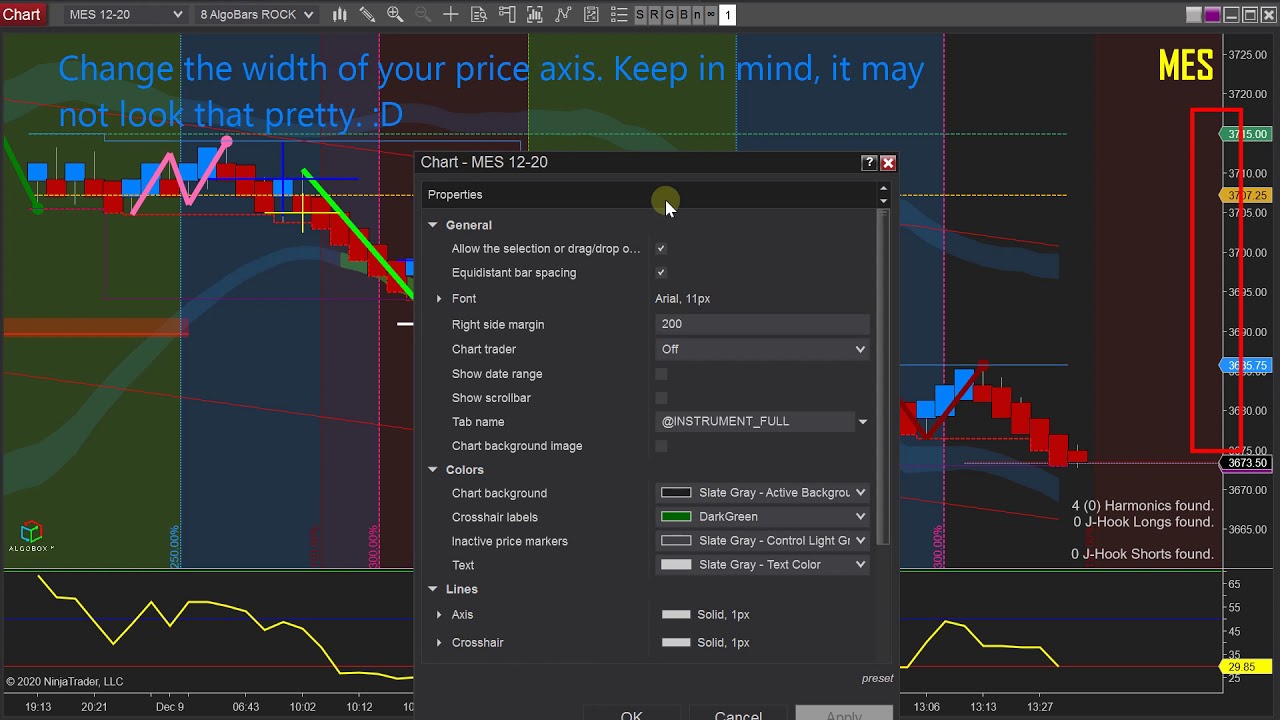Screen dimensions: 1280x720
Task: Click the 29.85 indicator value marker
Action: tap(1246, 667)
